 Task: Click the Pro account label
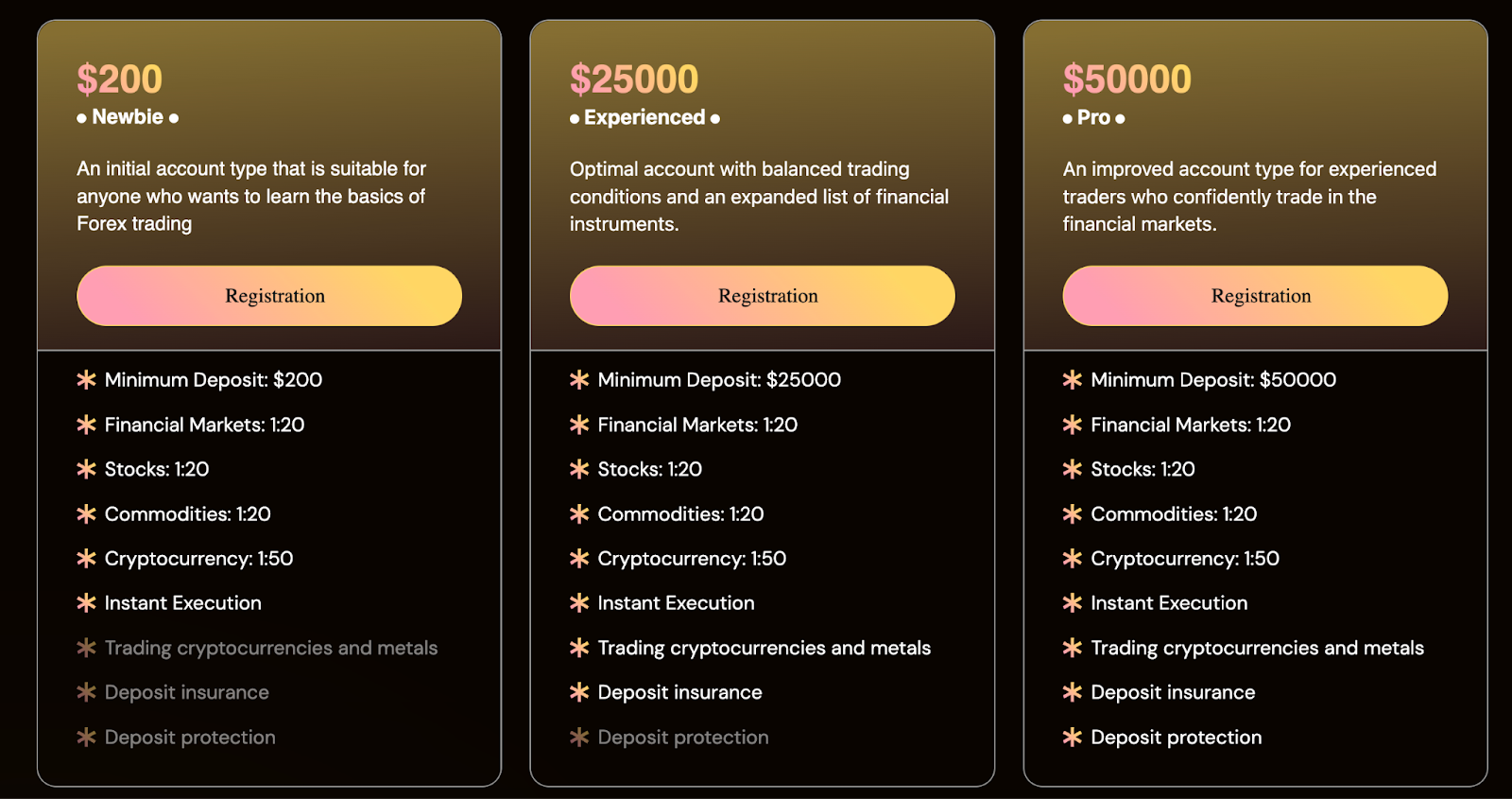(1093, 118)
